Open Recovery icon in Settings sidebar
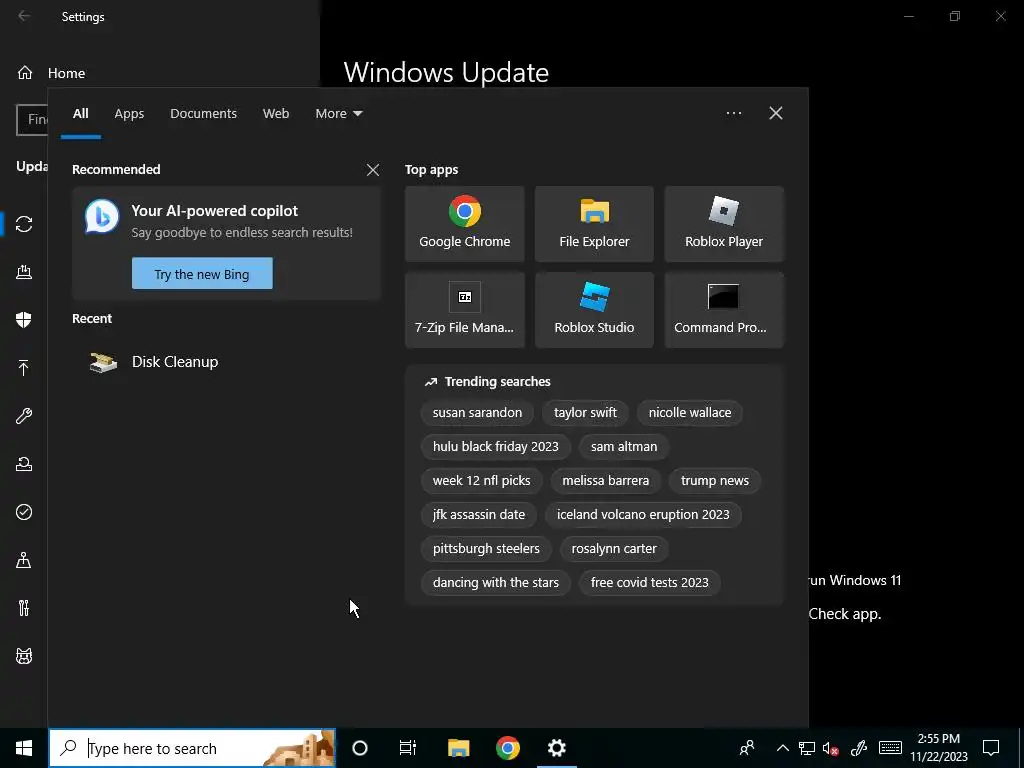The height and width of the screenshot is (768, 1024). pos(24,464)
